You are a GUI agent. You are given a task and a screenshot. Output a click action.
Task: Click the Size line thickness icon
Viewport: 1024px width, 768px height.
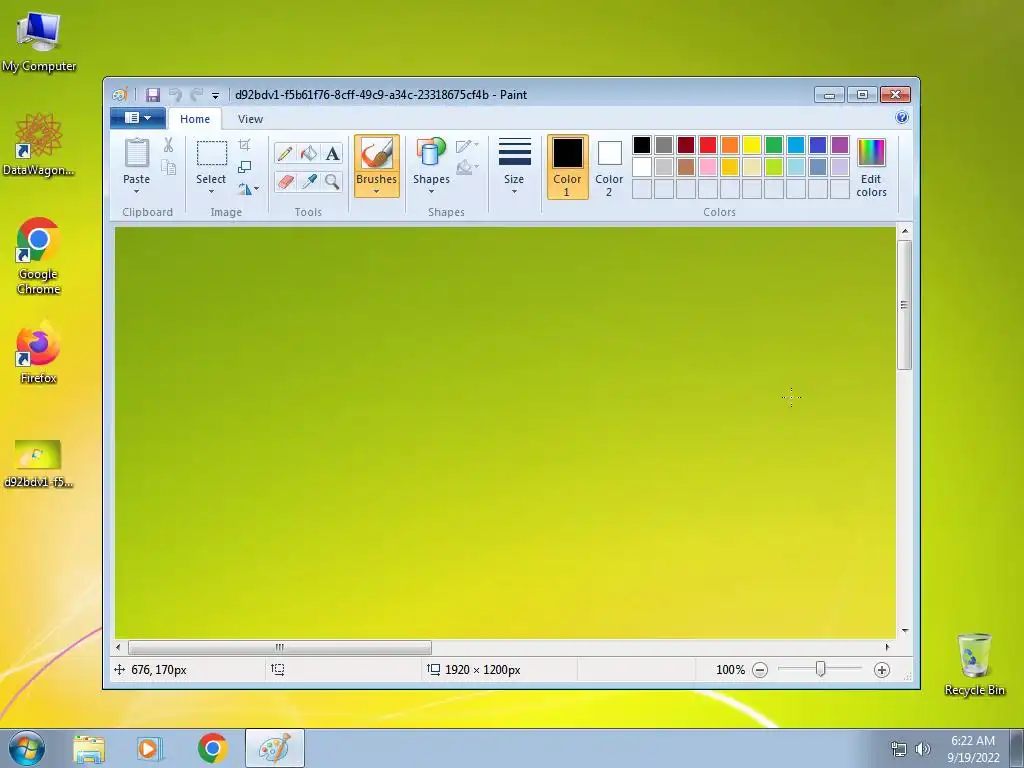tap(515, 152)
